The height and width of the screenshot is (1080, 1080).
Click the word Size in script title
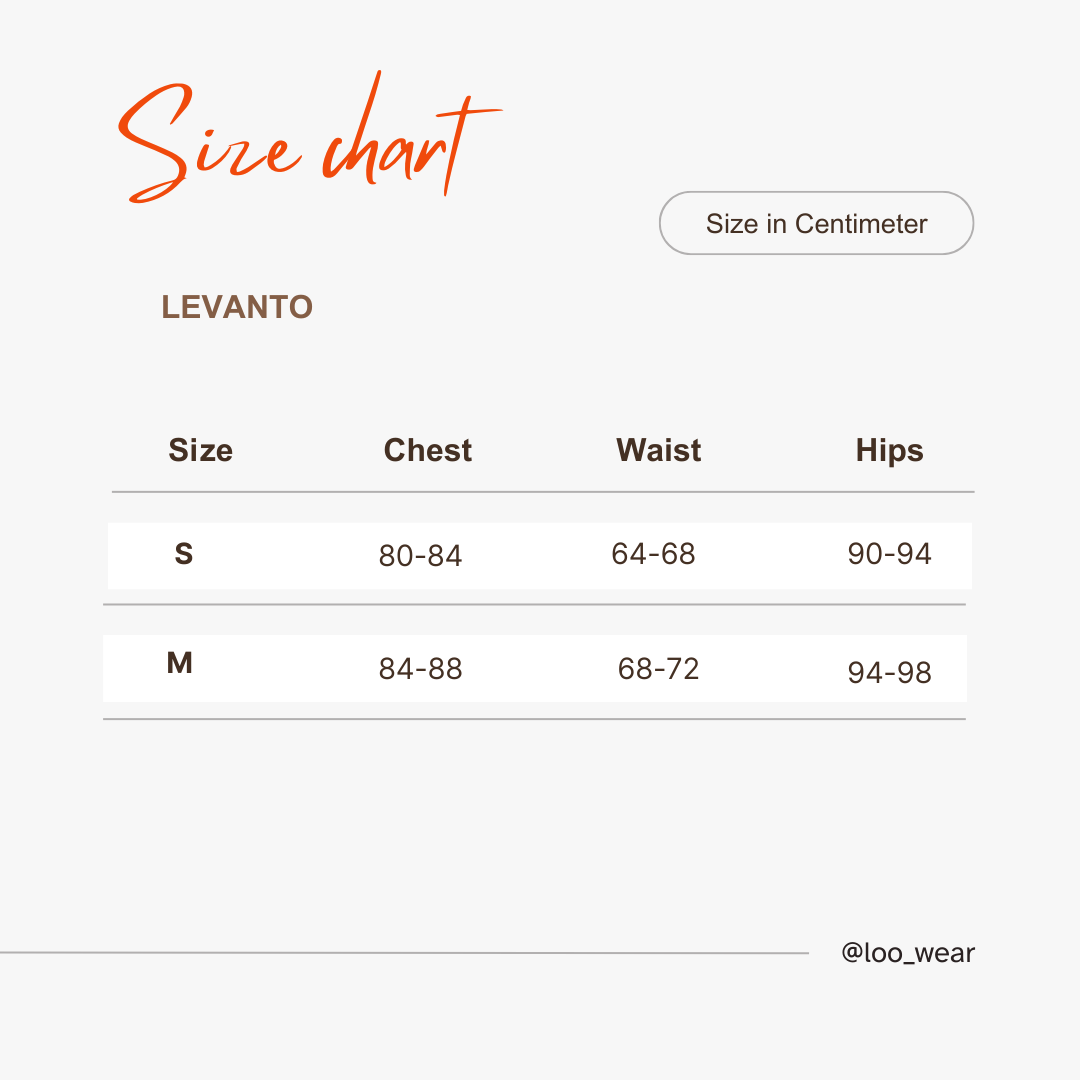(x=210, y=143)
